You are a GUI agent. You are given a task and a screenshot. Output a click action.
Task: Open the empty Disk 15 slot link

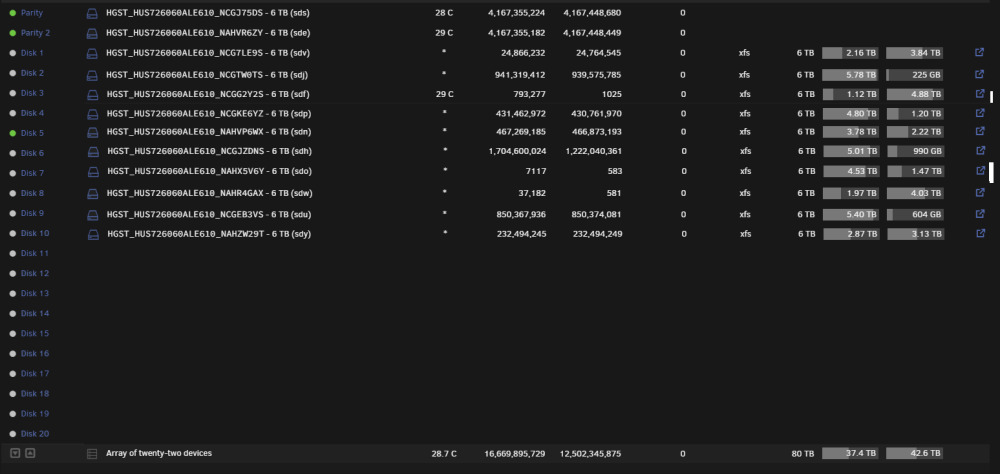click(x=35, y=334)
